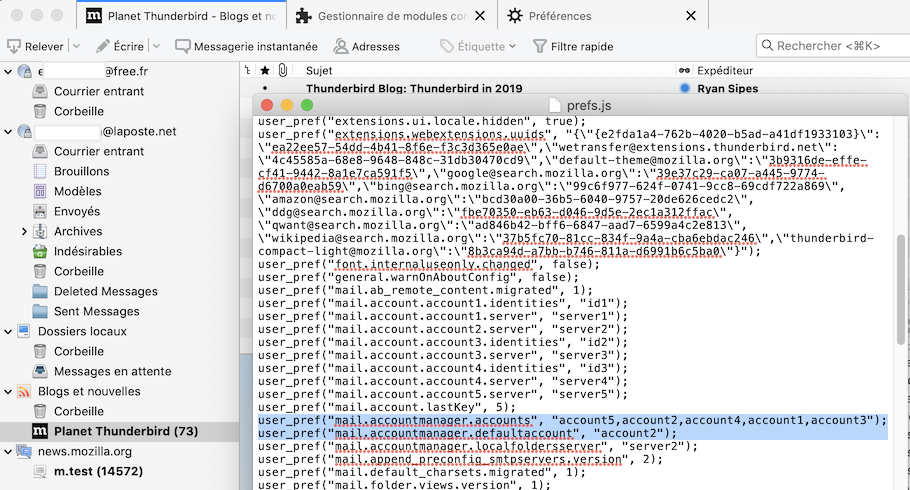Collapse the Dossiers locaux section
Image resolution: width=910 pixels, height=490 pixels.
[x=8, y=332]
